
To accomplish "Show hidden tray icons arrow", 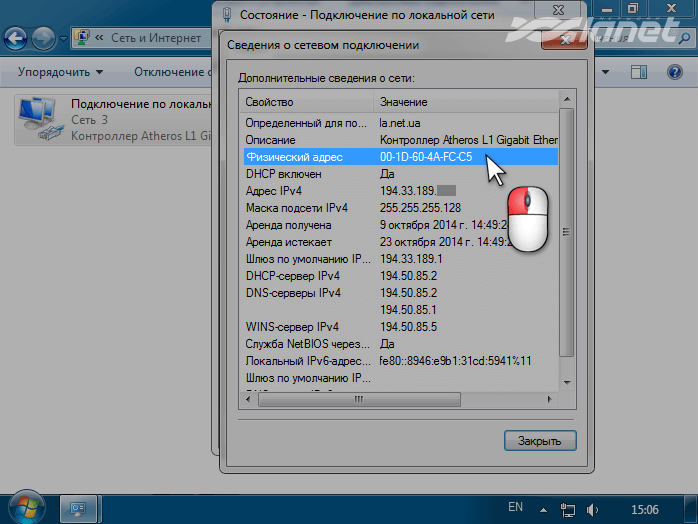I will pos(544,508).
